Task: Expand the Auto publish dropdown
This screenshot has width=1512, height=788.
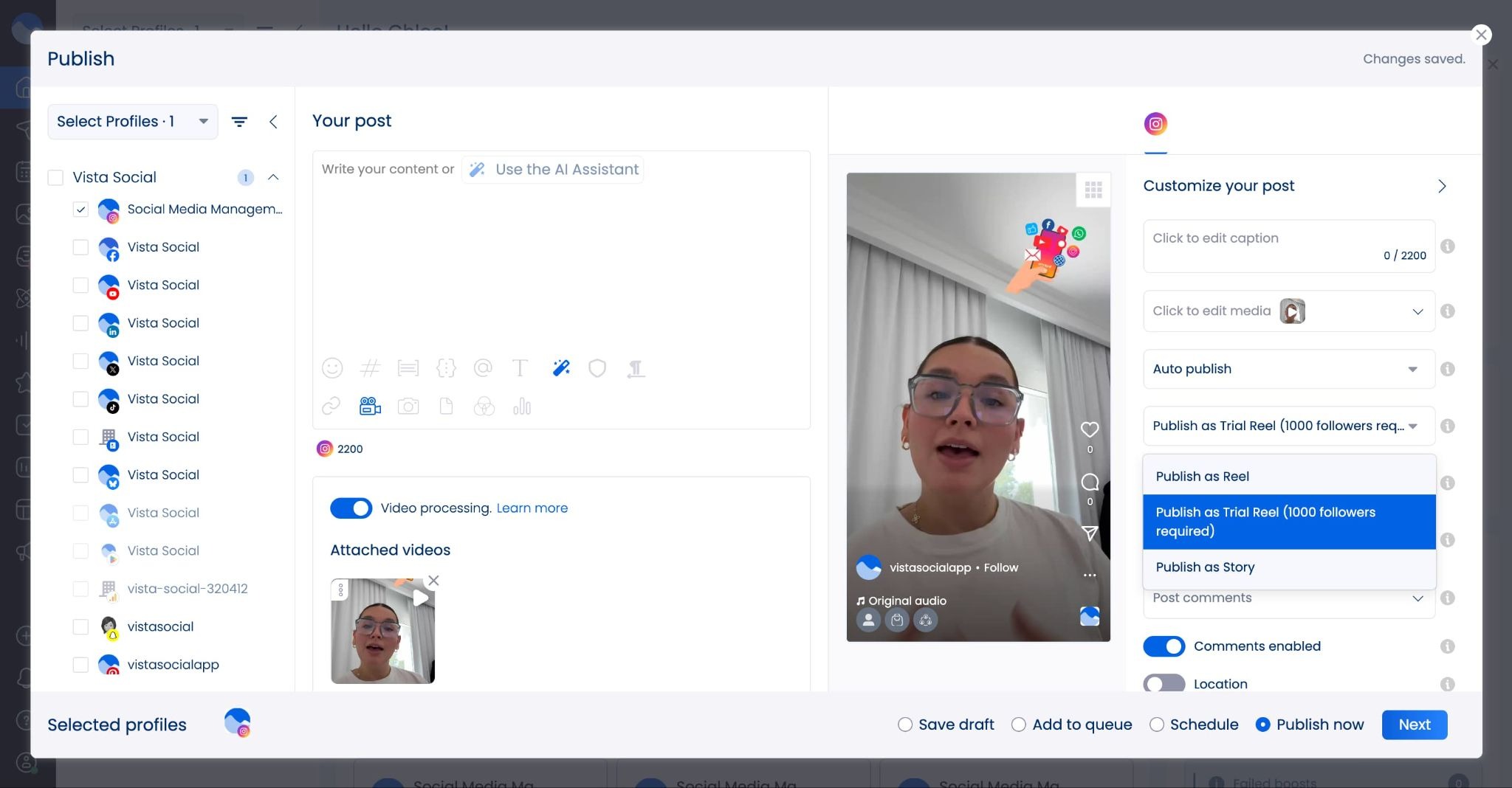Action: click(x=1286, y=369)
